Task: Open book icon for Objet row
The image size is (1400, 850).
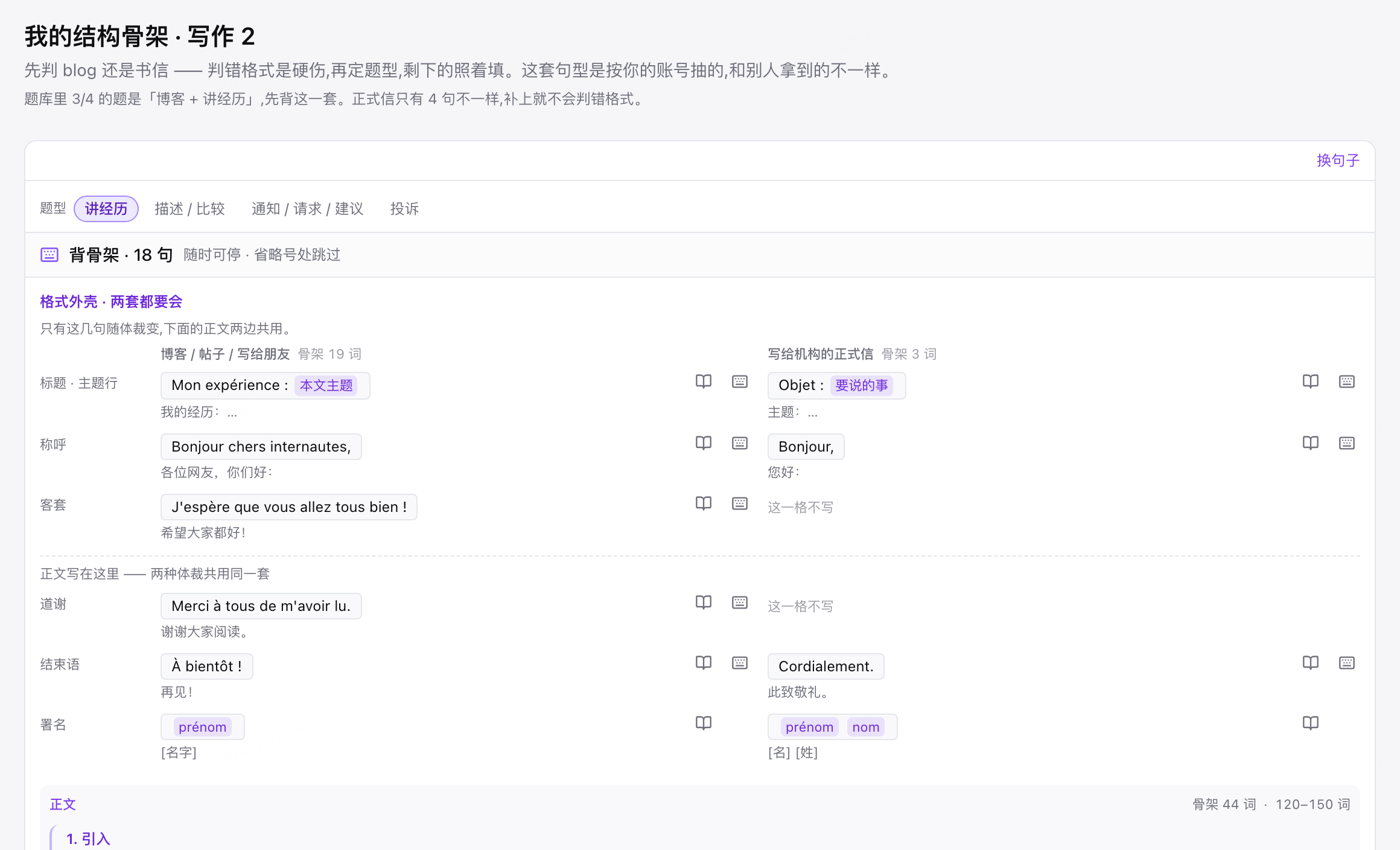Action: click(x=1311, y=382)
